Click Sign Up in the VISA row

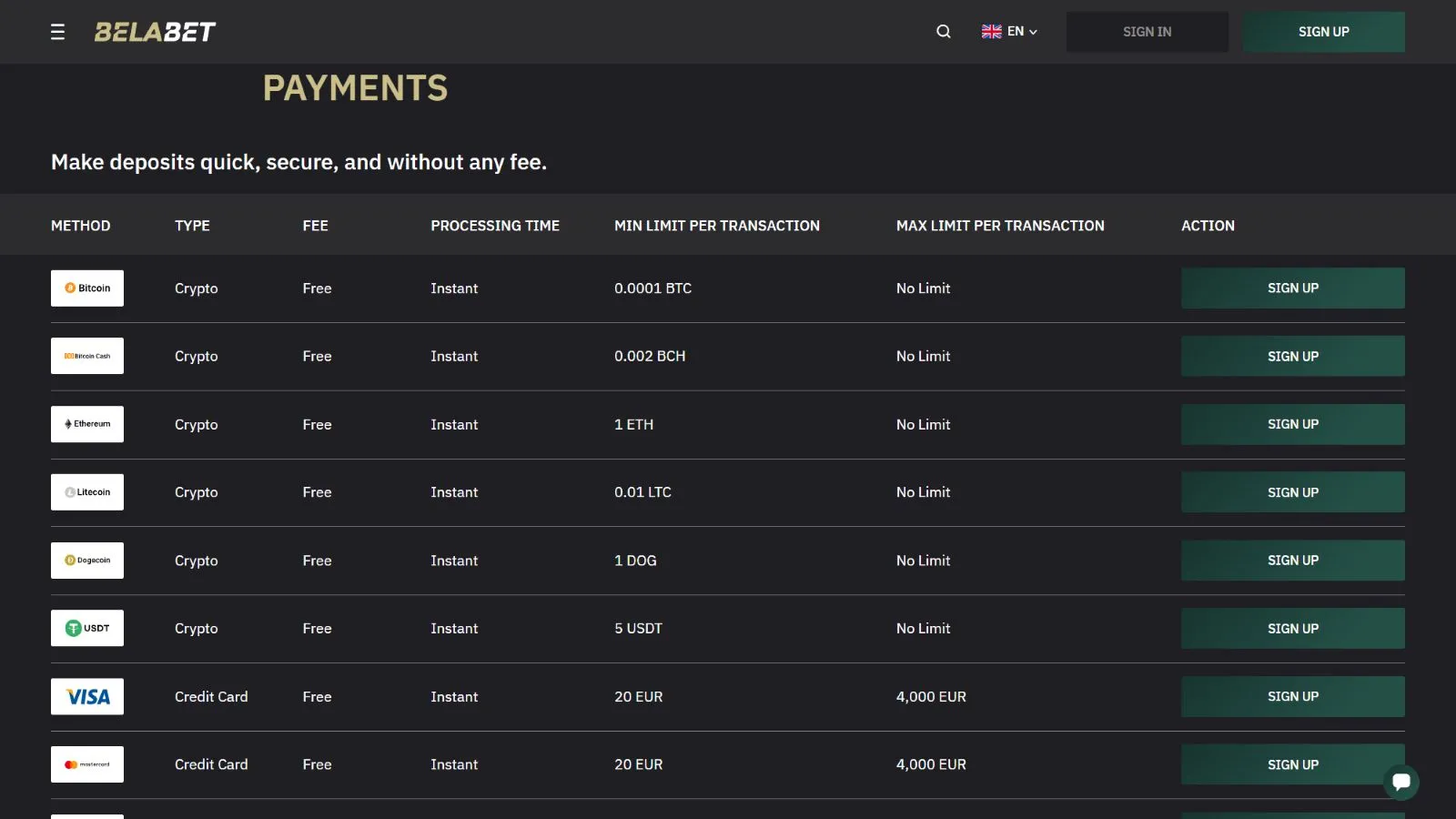[1292, 696]
